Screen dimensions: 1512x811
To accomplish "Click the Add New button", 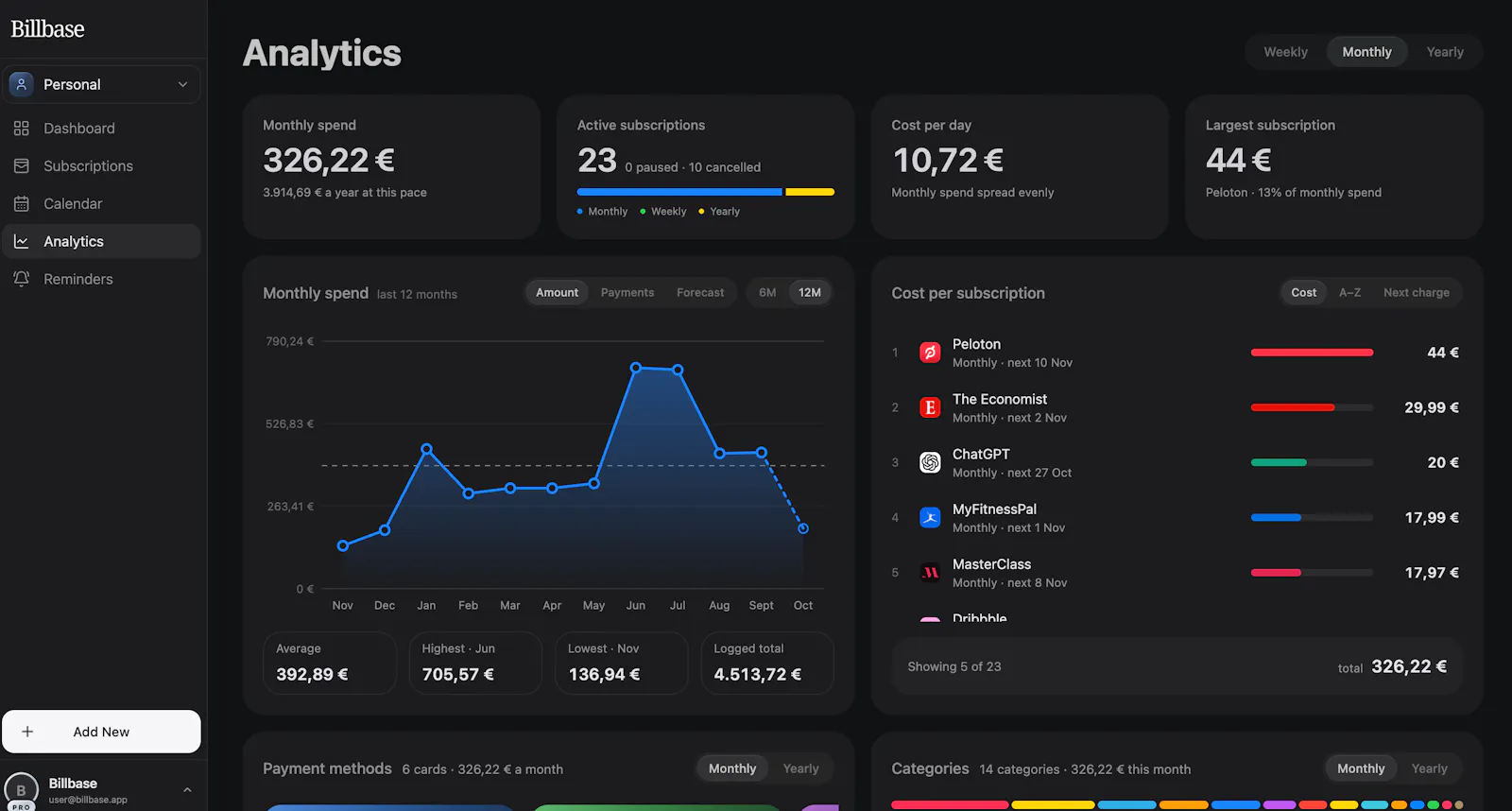I will pos(101,732).
